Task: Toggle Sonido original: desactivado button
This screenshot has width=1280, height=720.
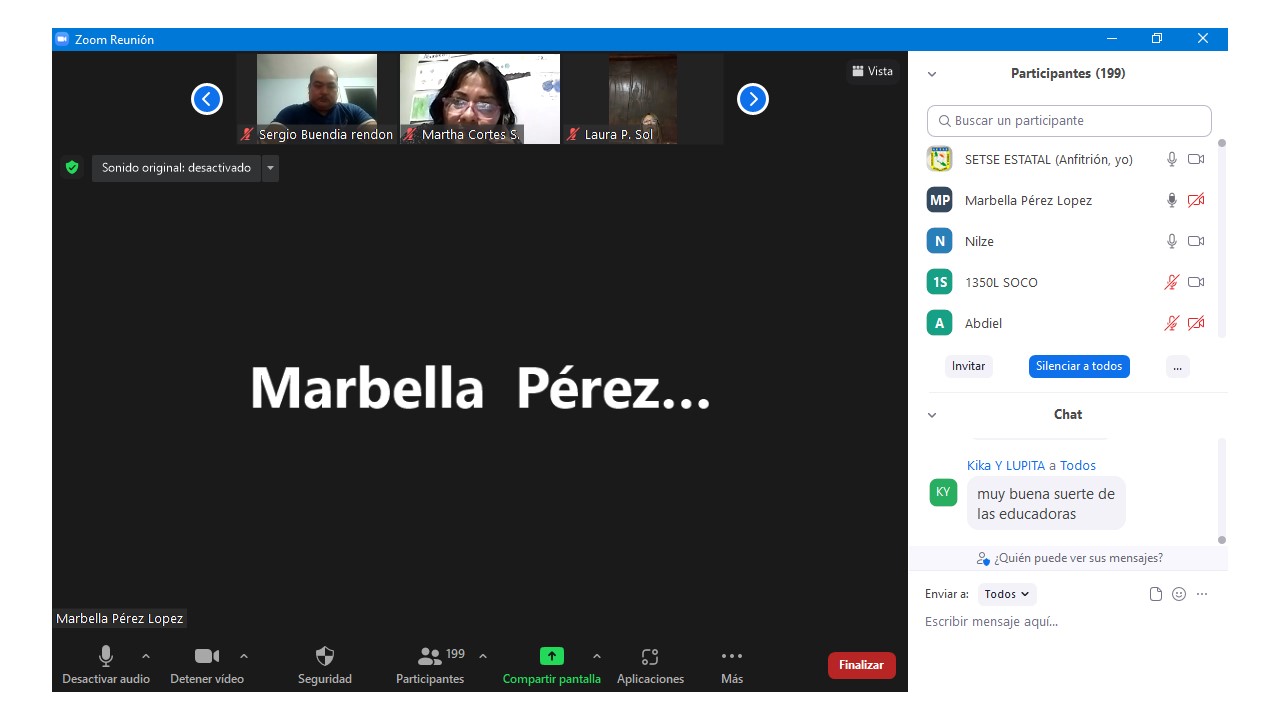Action: pyautogui.click(x=176, y=168)
